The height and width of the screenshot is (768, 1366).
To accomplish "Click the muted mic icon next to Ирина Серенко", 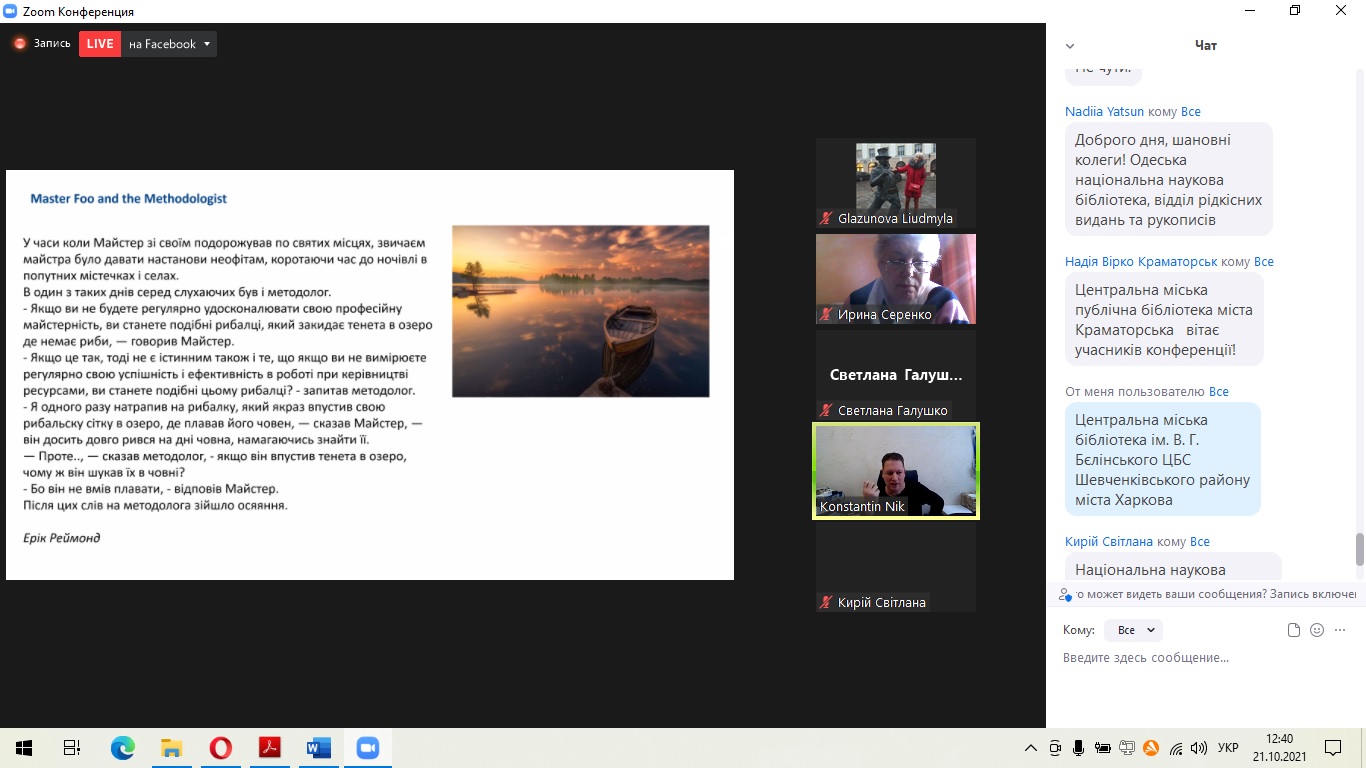I will [826, 314].
